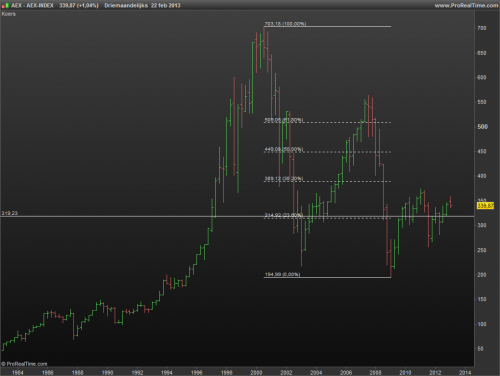The image size is (500, 376).
Task: Click the '319,23' horizontal line label
Action: click(10, 213)
